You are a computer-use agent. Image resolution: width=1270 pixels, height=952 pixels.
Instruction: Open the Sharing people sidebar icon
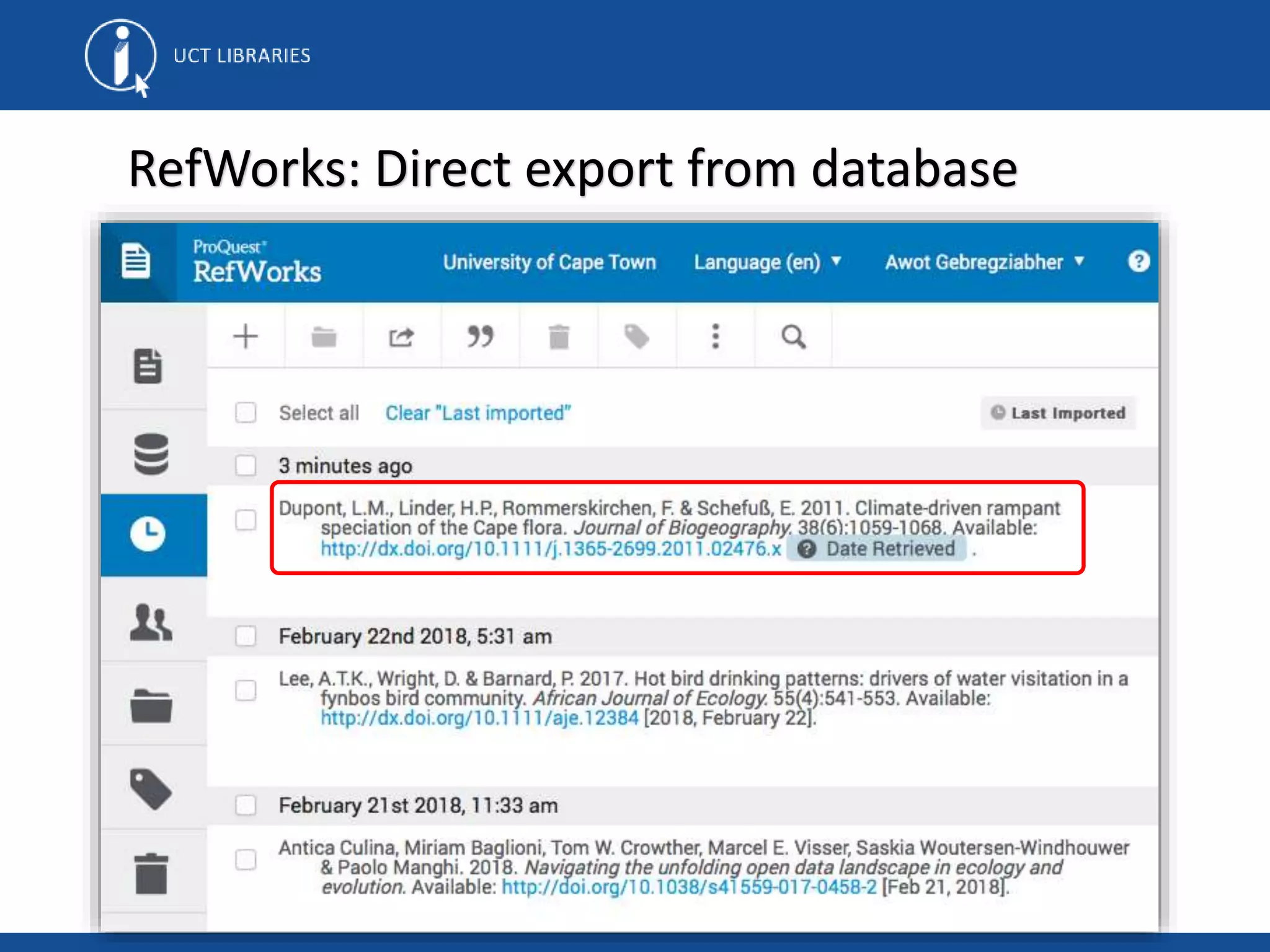(151, 622)
